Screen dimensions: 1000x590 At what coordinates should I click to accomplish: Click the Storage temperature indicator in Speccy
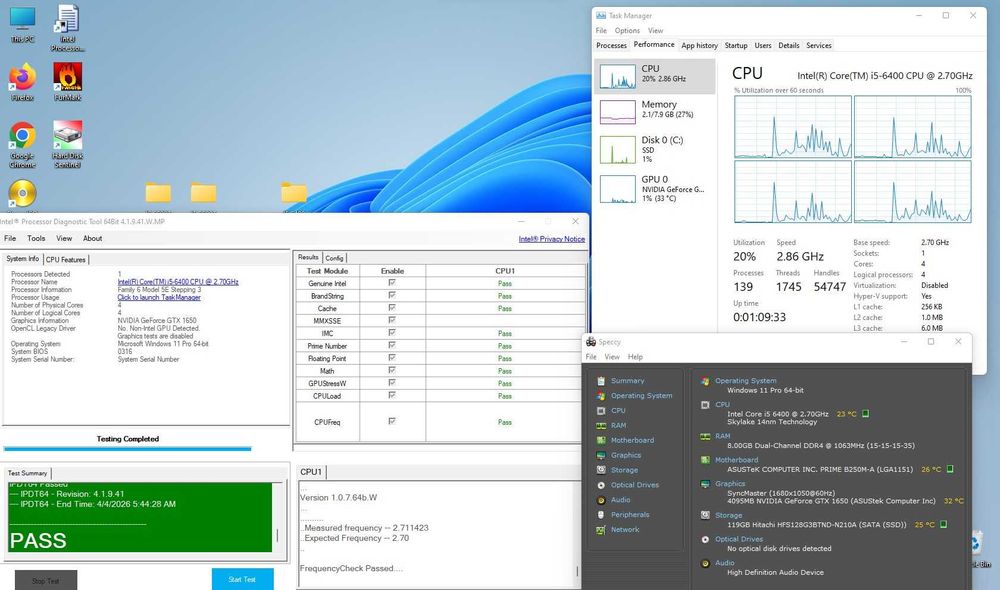[943, 524]
